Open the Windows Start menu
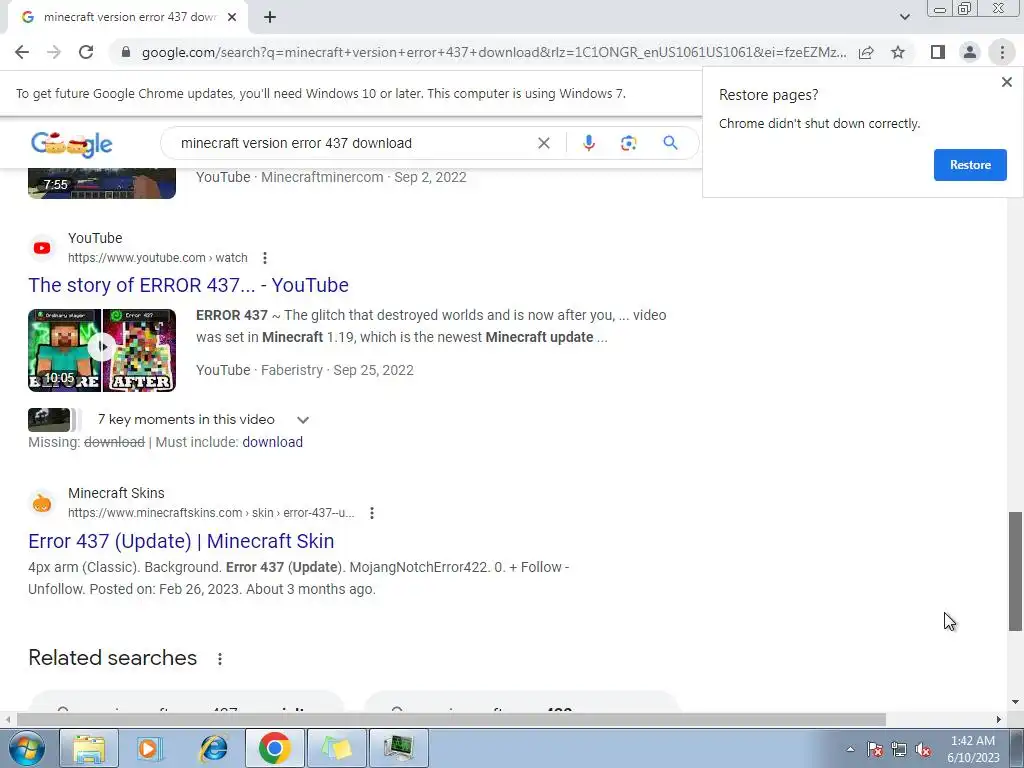Image resolution: width=1024 pixels, height=768 pixels. coord(25,748)
